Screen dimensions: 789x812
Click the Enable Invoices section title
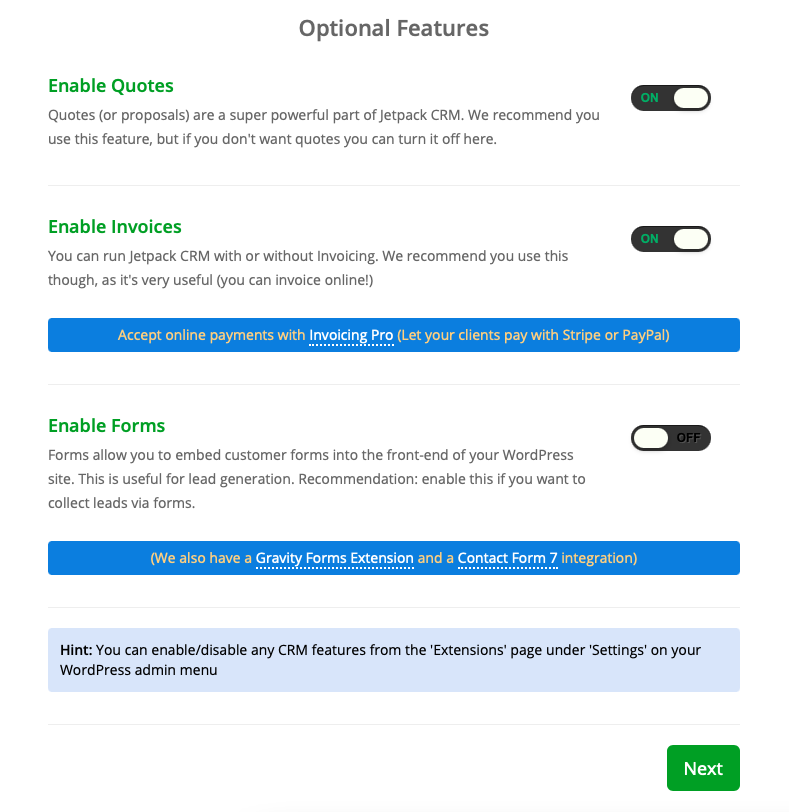(115, 227)
